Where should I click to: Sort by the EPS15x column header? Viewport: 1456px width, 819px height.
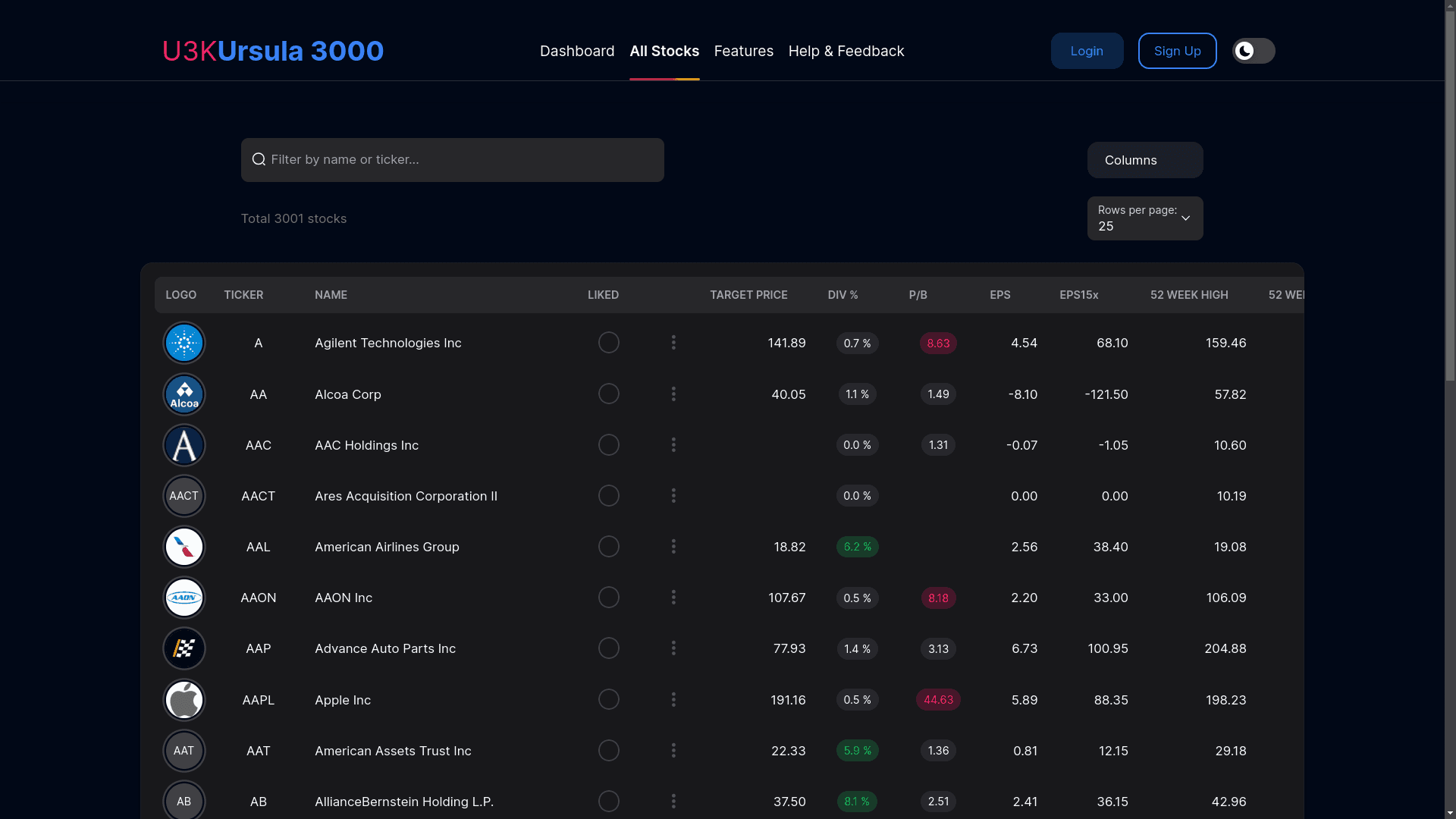click(x=1079, y=295)
